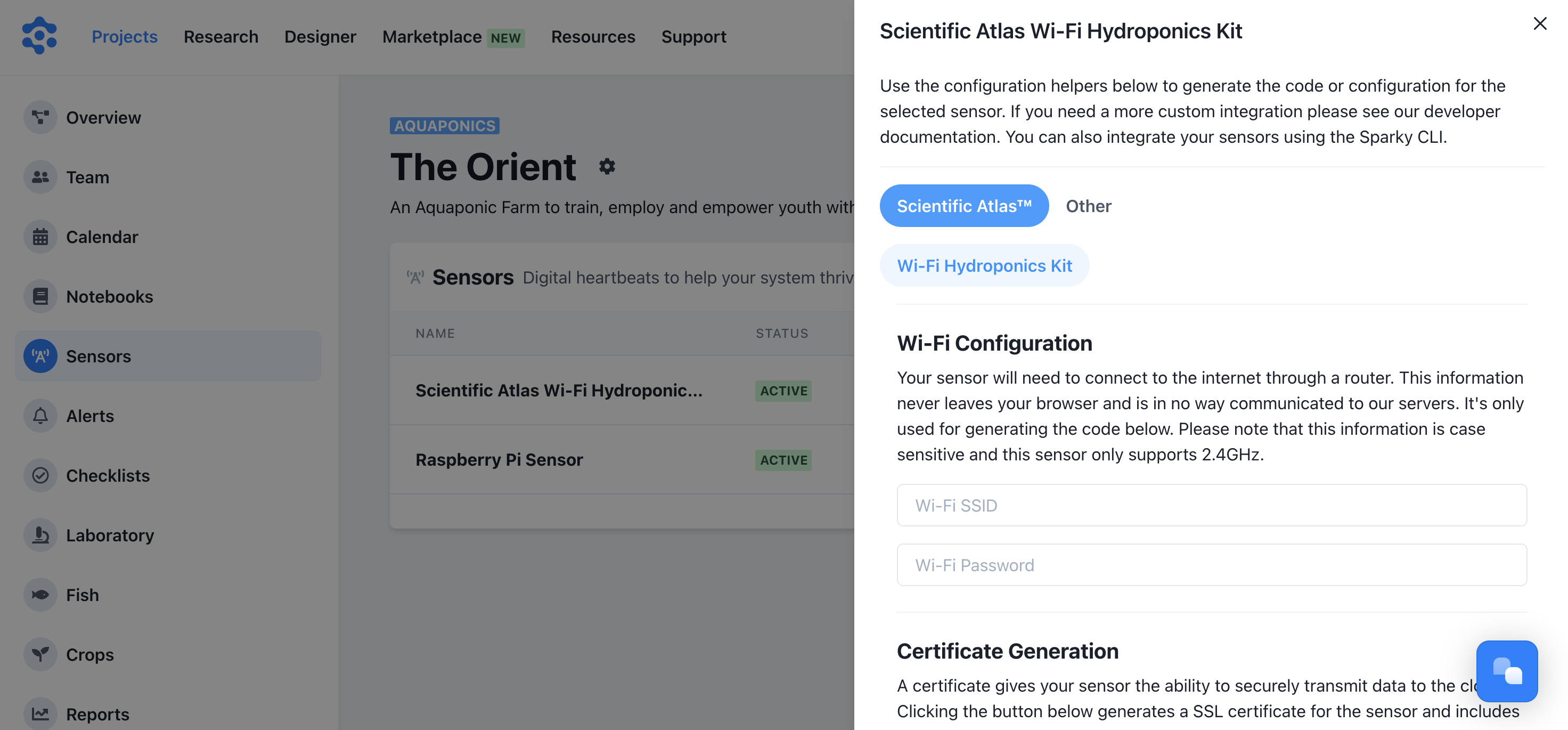This screenshot has height=730, width=1568.
Task: Open the Fish section icon
Action: pos(40,595)
